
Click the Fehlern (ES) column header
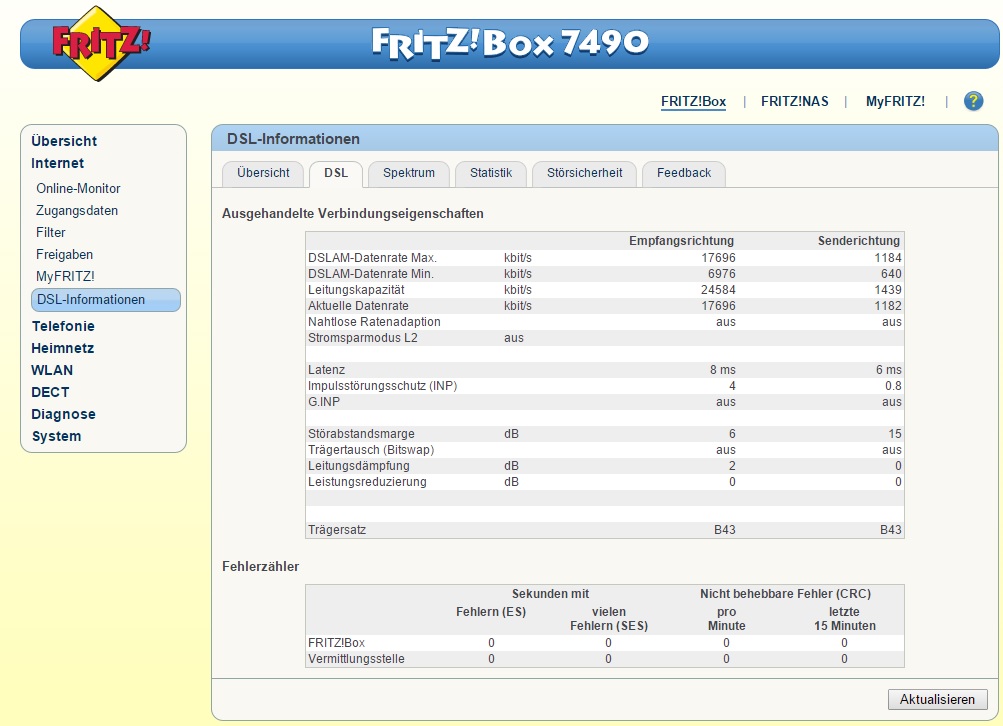tap(491, 612)
